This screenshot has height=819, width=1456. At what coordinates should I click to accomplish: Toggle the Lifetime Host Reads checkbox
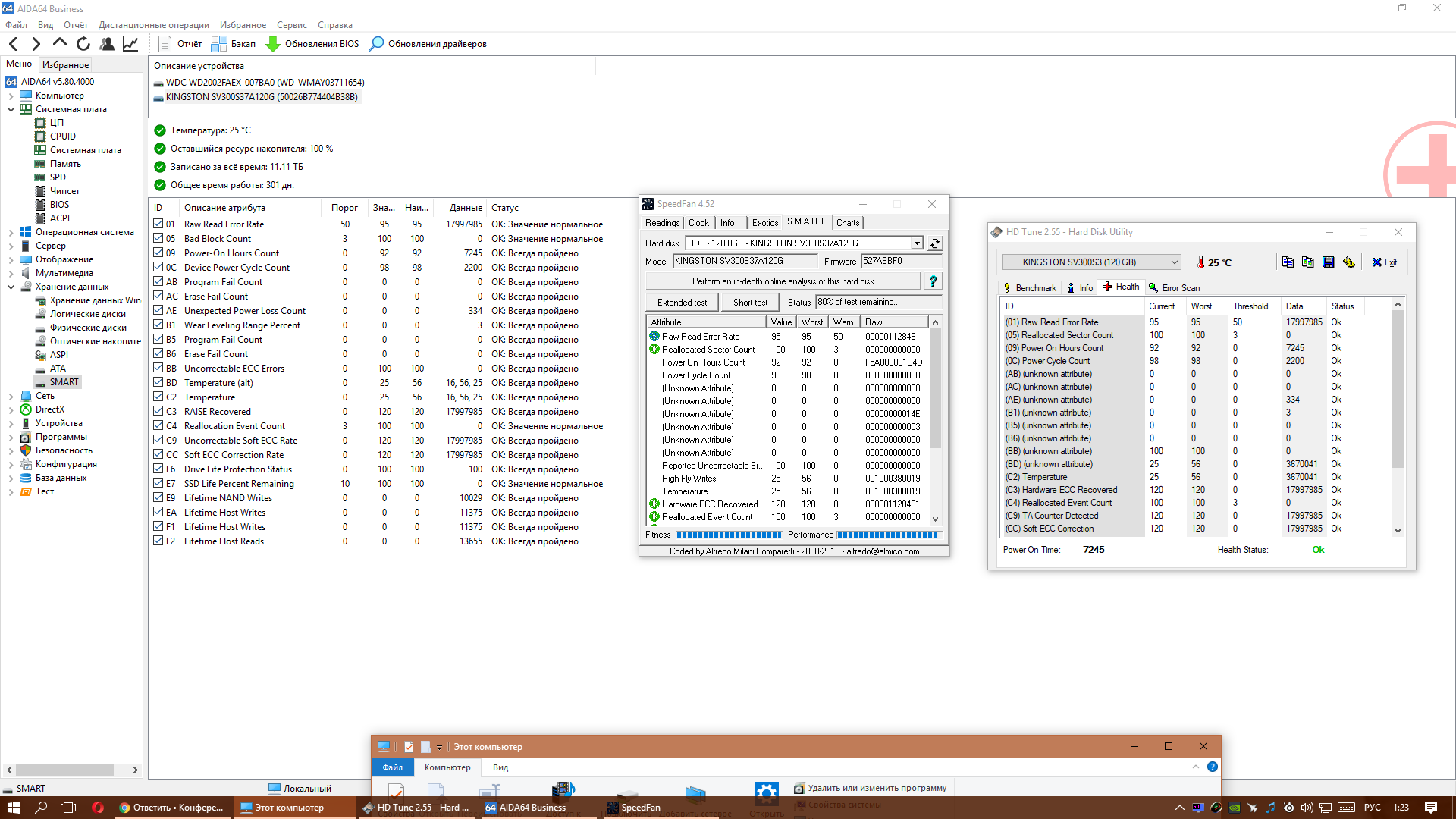(158, 541)
